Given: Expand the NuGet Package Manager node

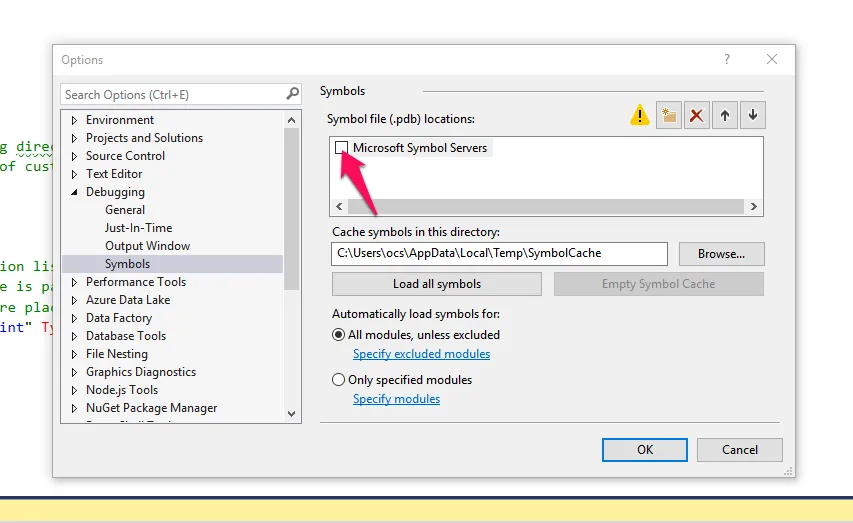Looking at the screenshot, I should [x=75, y=408].
